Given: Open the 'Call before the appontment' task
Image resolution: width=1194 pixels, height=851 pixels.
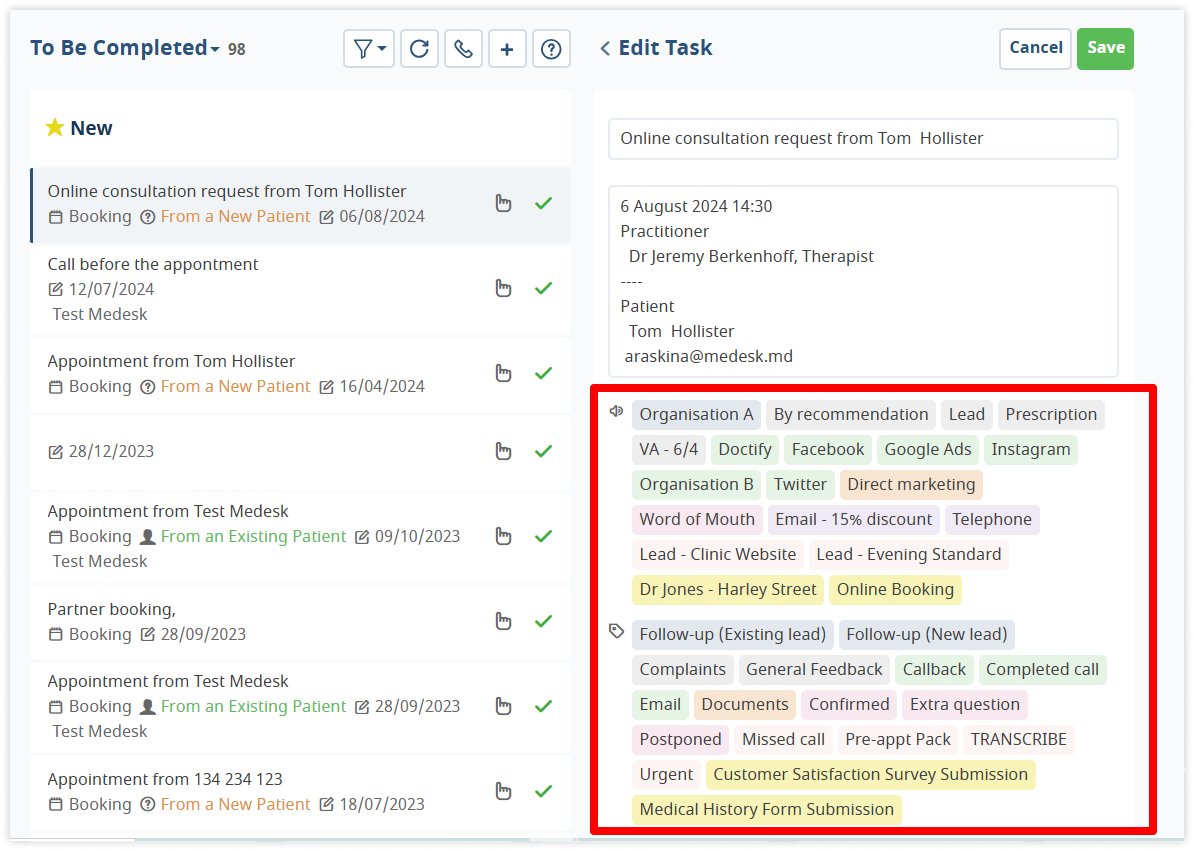Looking at the screenshot, I should click(301, 289).
